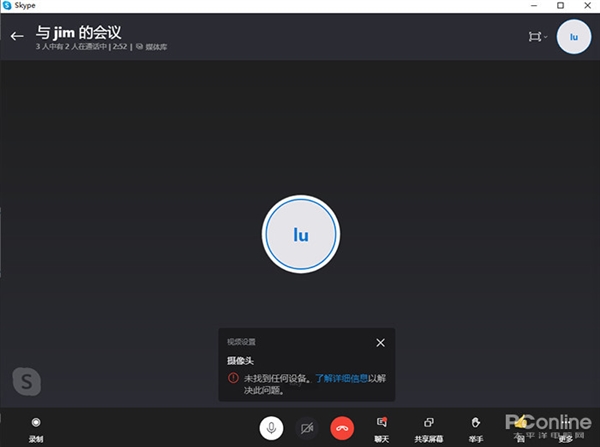Mute the microphone
This screenshot has width=600, height=447.
point(271,428)
